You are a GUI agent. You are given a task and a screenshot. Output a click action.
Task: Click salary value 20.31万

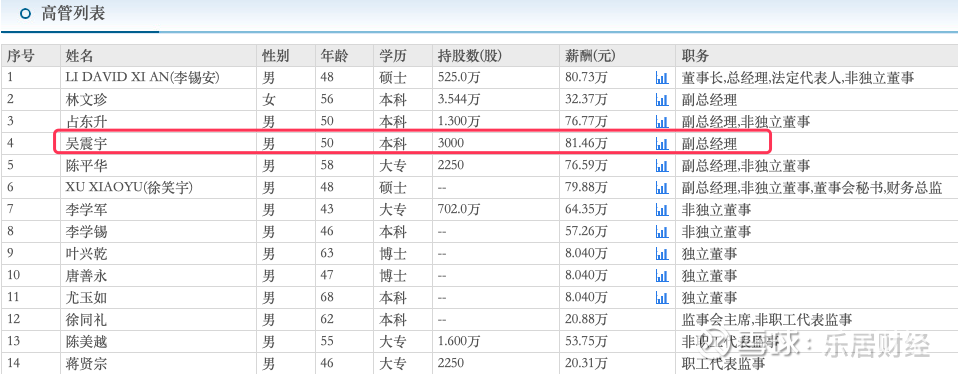tap(587, 364)
